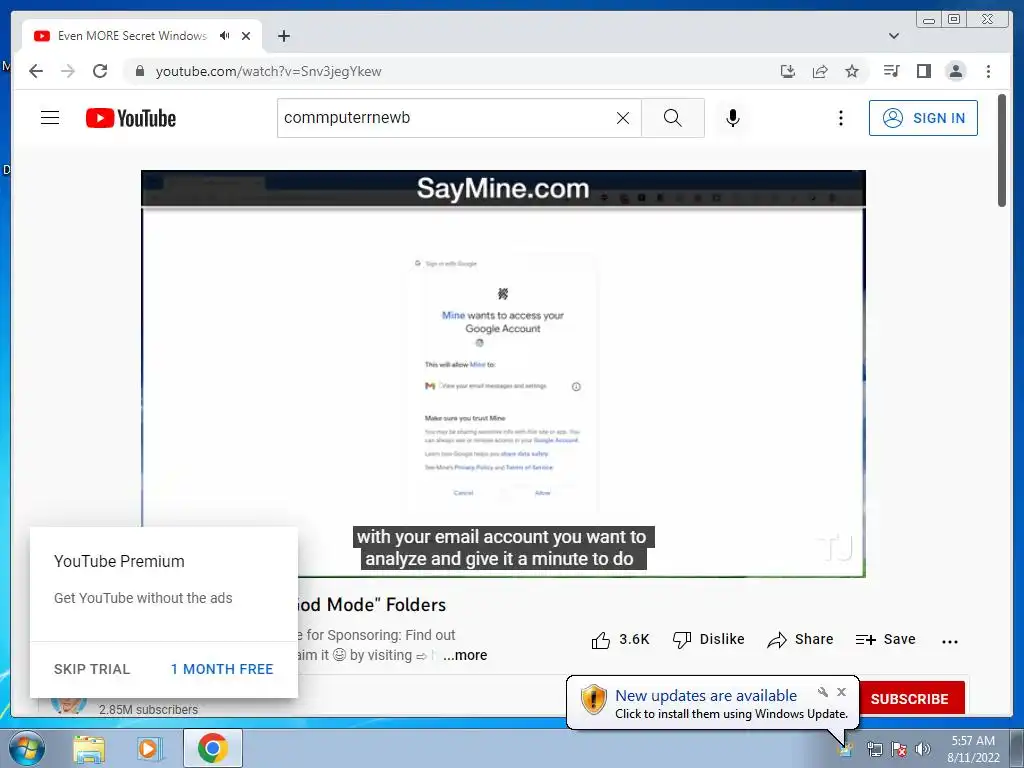Open balloon options wrench icon
This screenshot has height=768, width=1024.
point(822,692)
